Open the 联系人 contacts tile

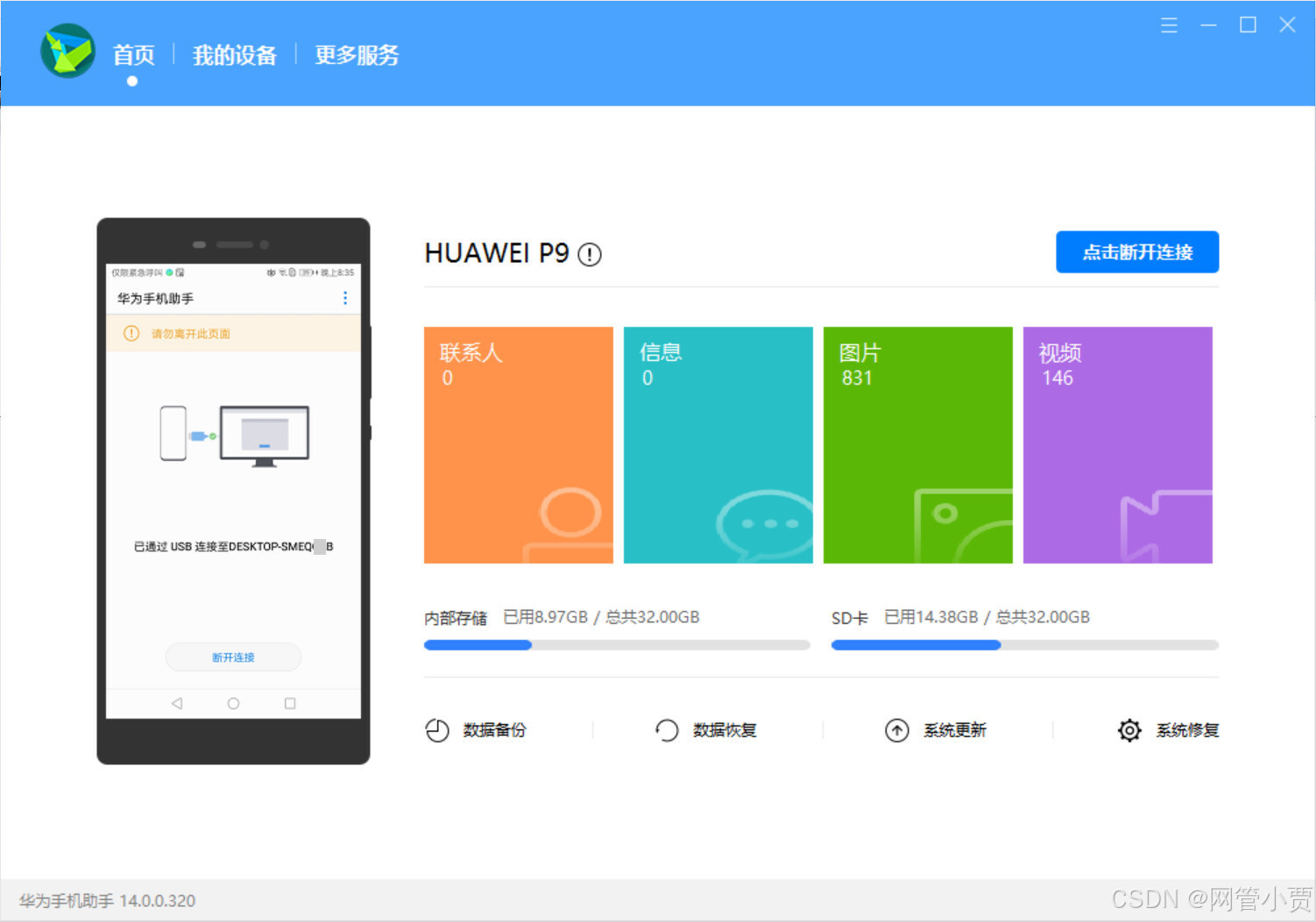519,445
